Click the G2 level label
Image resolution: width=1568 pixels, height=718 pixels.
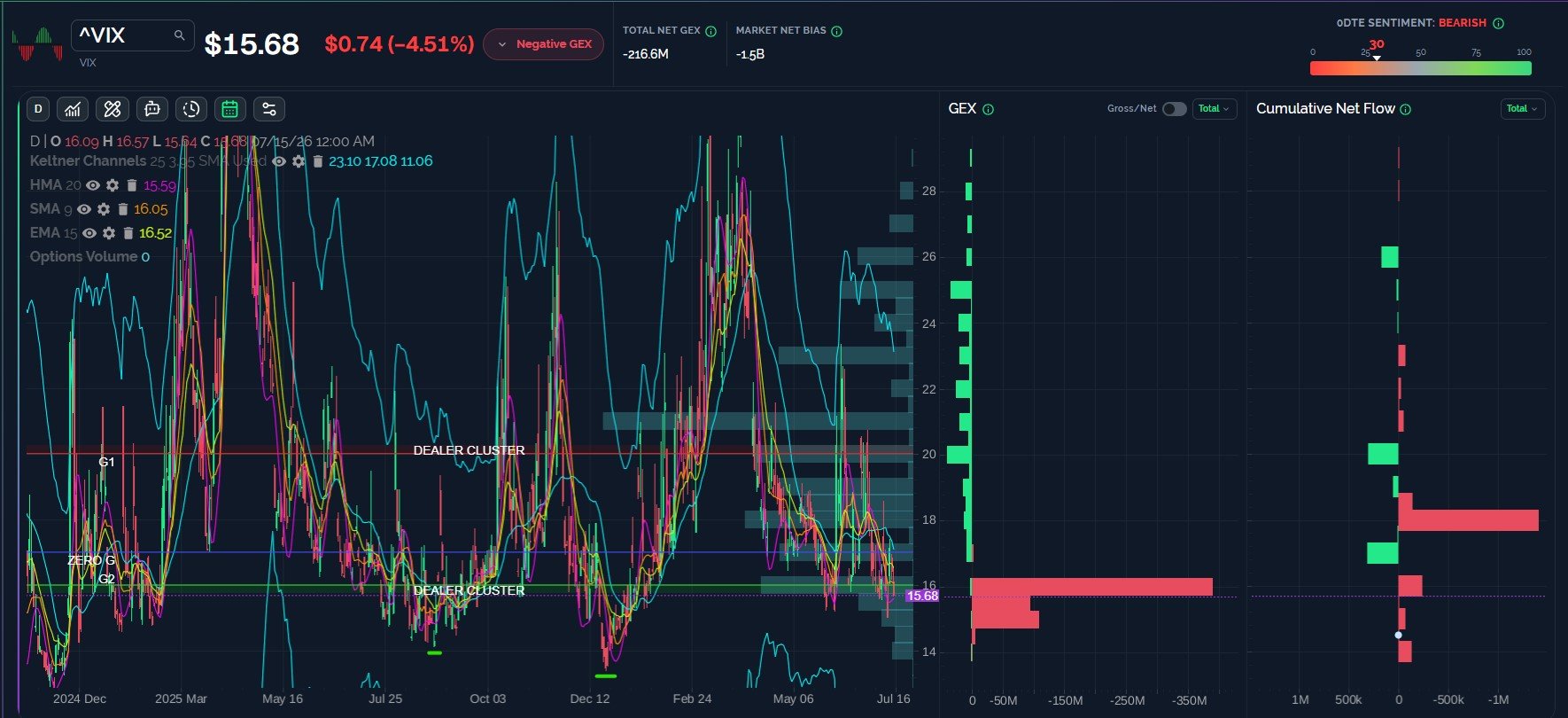[106, 579]
